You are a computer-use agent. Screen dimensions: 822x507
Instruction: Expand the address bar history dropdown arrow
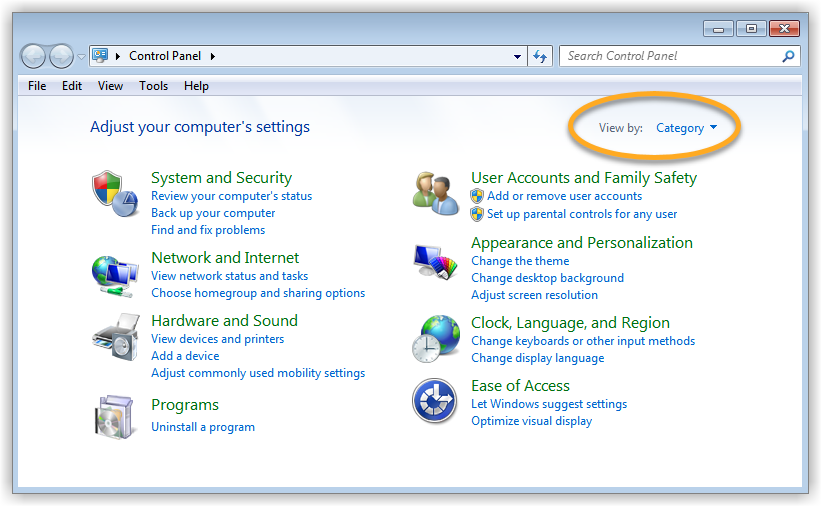point(517,57)
